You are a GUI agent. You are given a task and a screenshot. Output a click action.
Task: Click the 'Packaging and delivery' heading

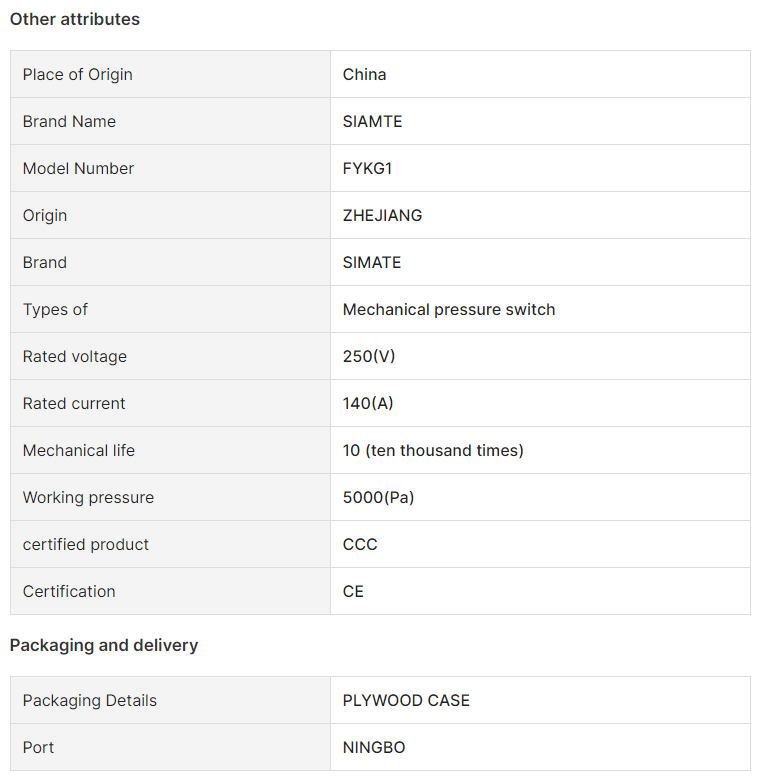(104, 646)
